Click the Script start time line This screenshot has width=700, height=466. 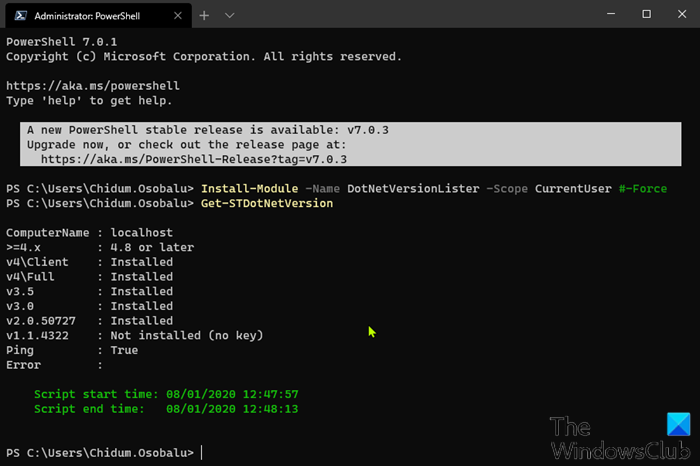tap(166, 394)
